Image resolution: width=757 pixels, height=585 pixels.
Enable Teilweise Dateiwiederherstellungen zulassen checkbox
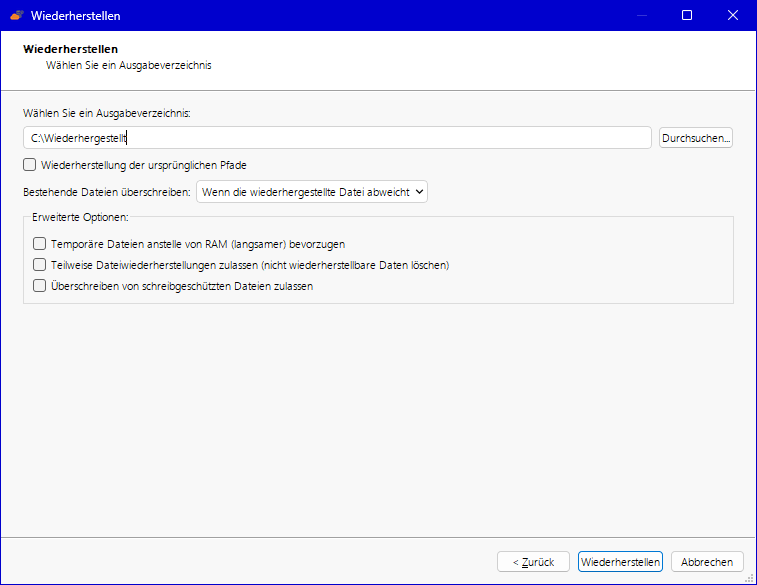(40, 265)
